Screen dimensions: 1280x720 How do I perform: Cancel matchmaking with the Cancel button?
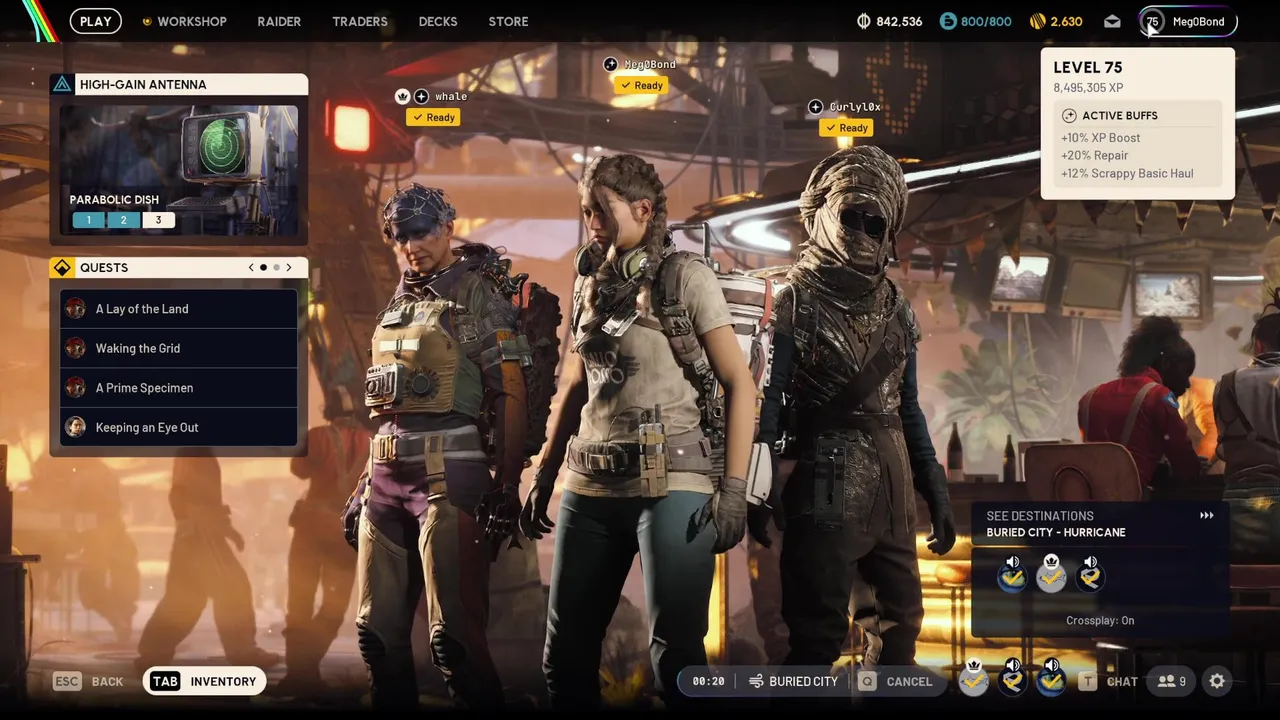(895, 682)
